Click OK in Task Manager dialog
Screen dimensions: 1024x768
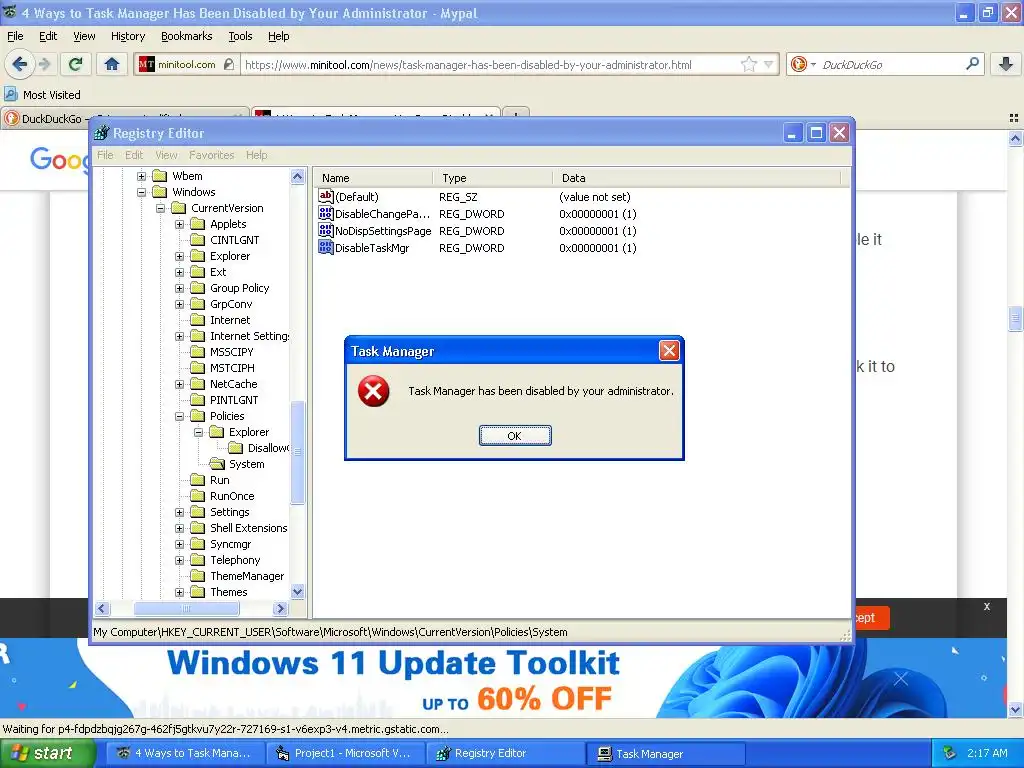(x=515, y=436)
